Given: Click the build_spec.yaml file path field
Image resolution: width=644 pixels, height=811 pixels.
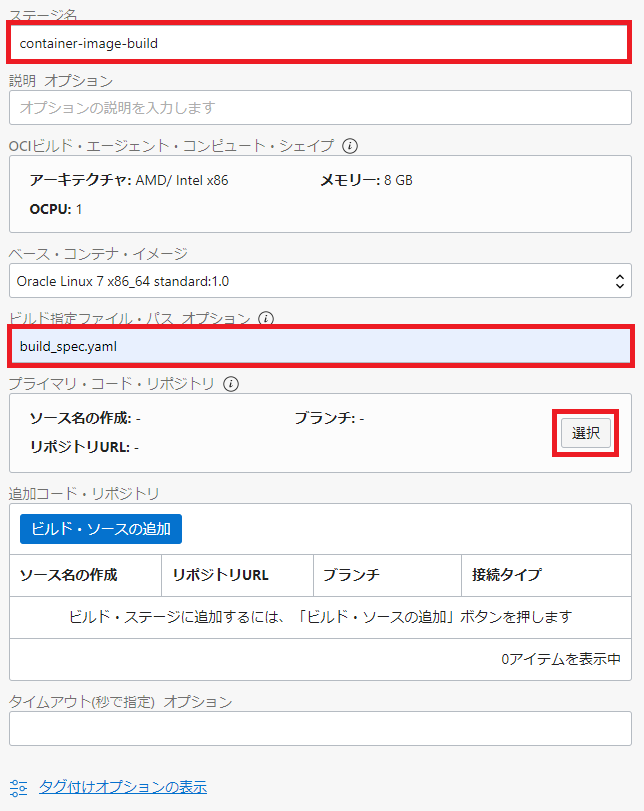Looking at the screenshot, I should click(x=320, y=346).
